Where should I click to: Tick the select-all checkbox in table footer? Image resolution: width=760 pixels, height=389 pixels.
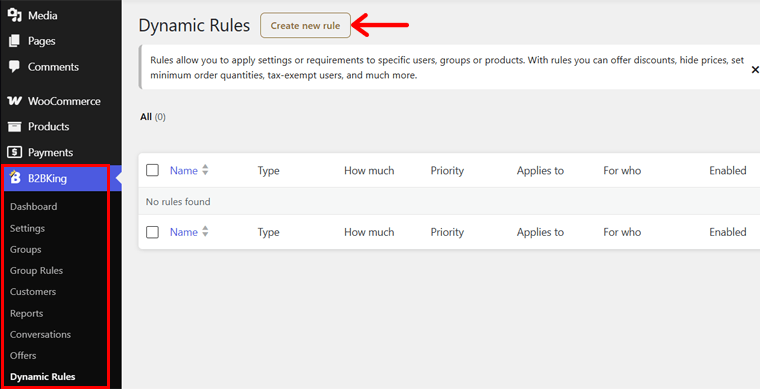(152, 232)
